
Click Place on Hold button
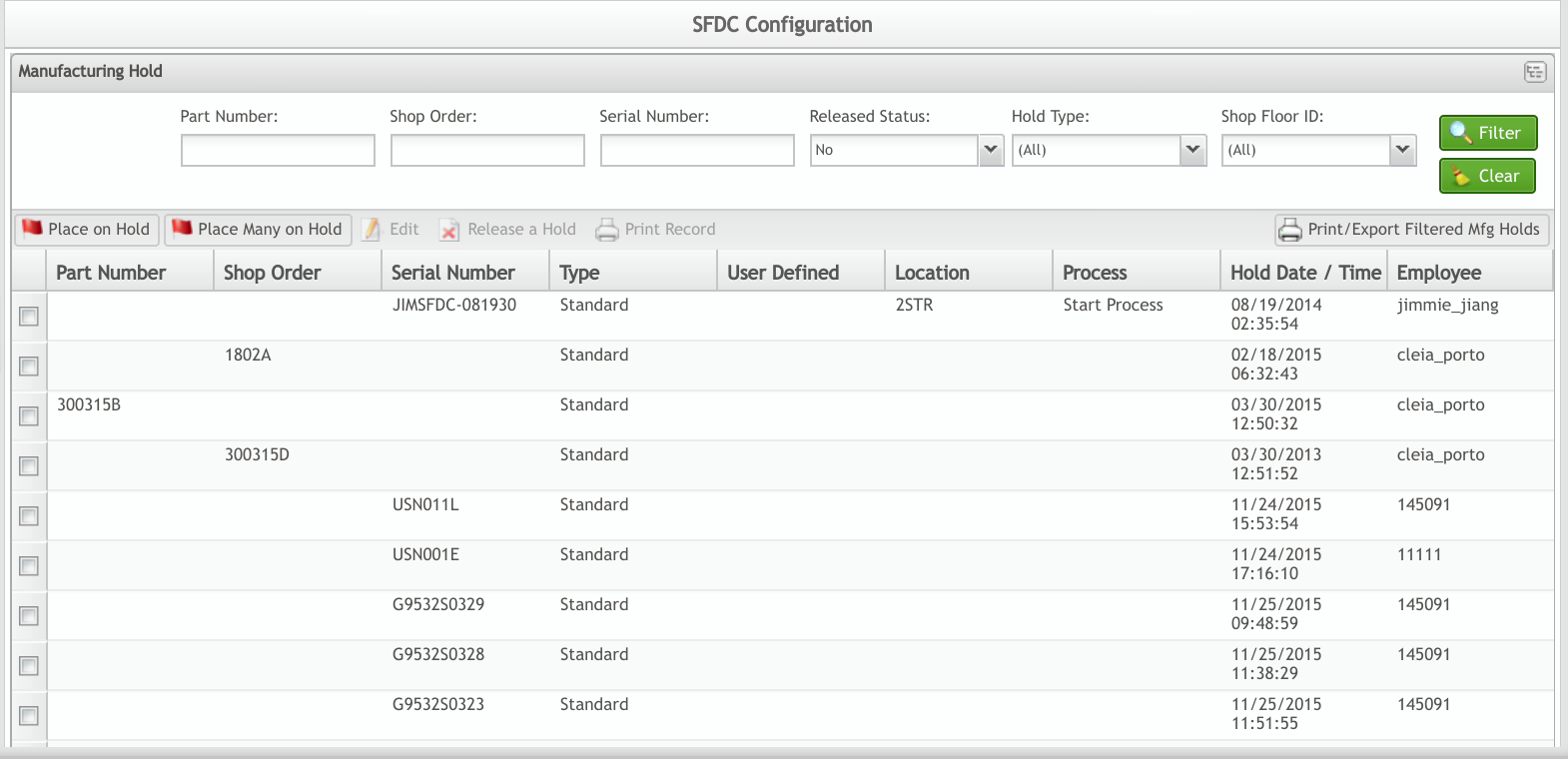tap(86, 230)
